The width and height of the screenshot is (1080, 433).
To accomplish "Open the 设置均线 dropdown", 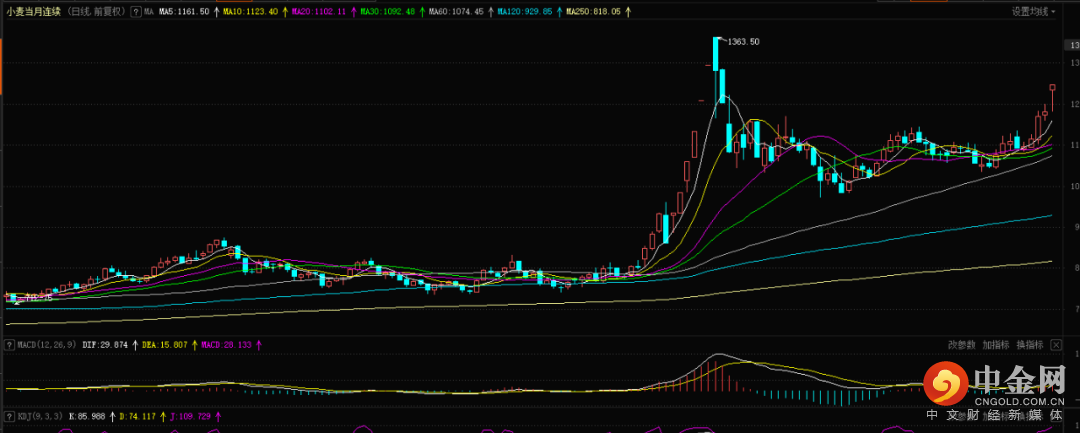I will tap(1034, 12).
